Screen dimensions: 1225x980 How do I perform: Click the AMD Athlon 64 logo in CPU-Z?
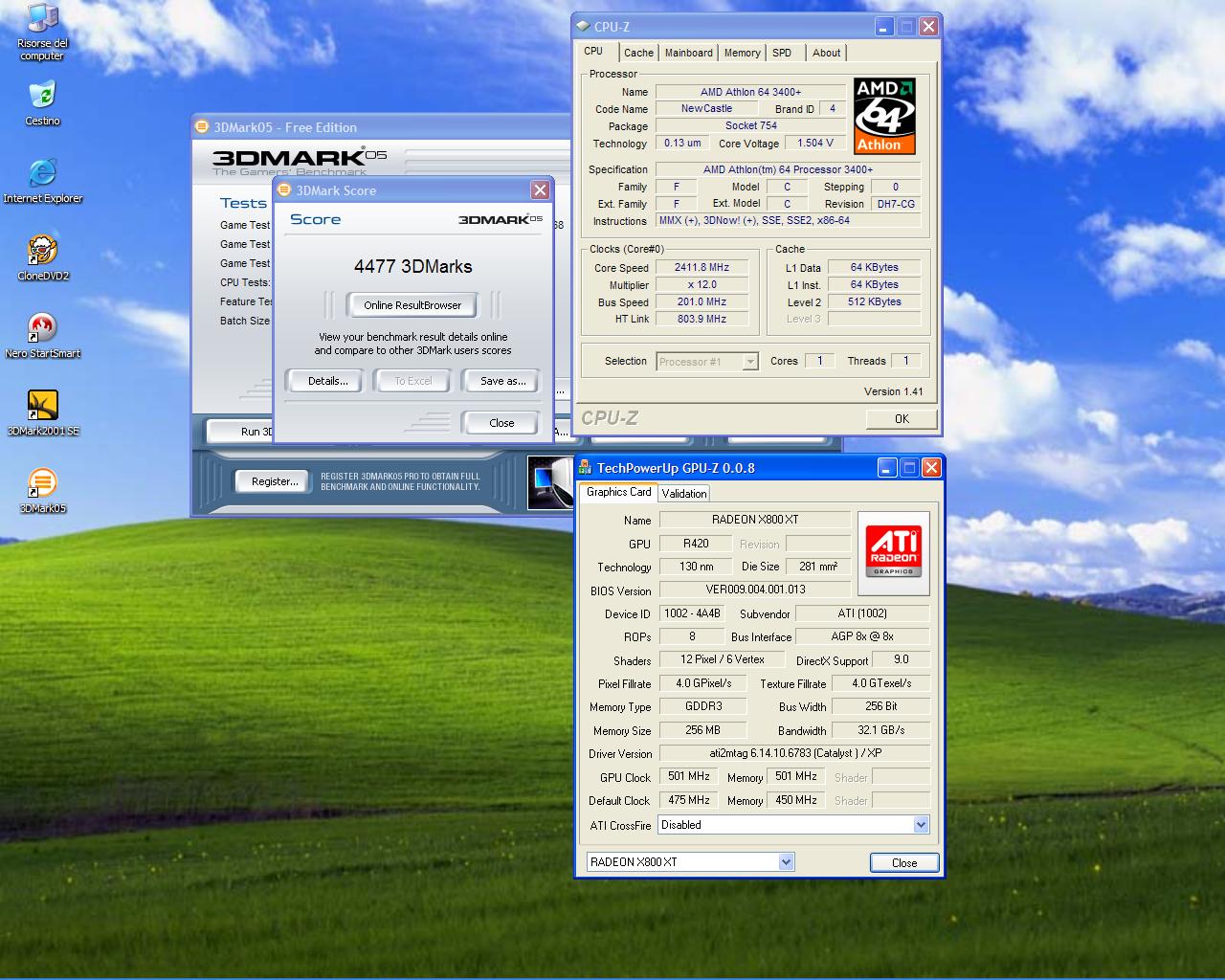pos(884,116)
